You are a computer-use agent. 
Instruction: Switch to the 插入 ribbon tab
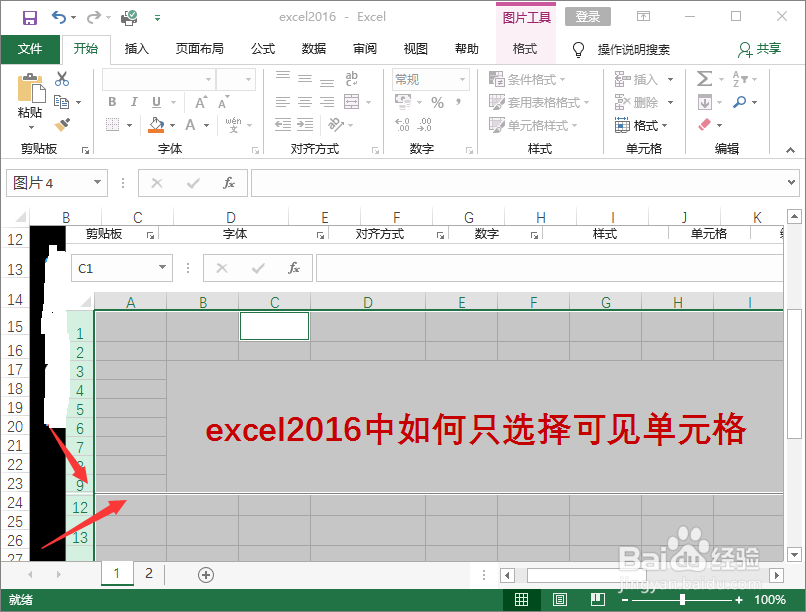(137, 49)
